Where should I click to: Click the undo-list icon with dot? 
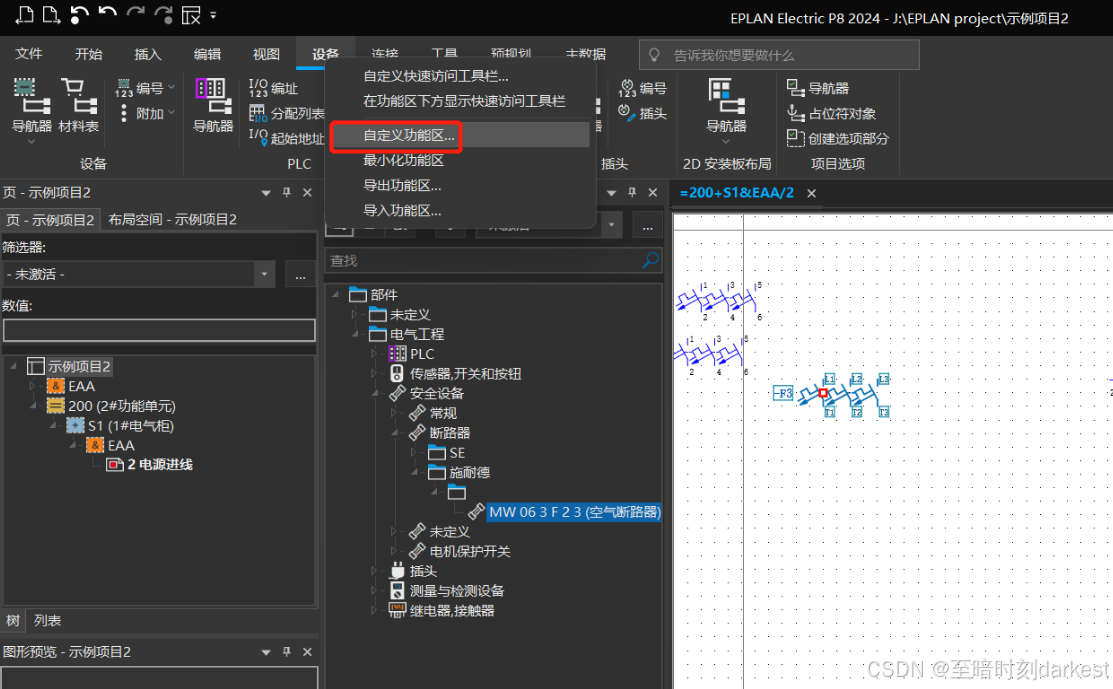pyautogui.click(x=79, y=15)
